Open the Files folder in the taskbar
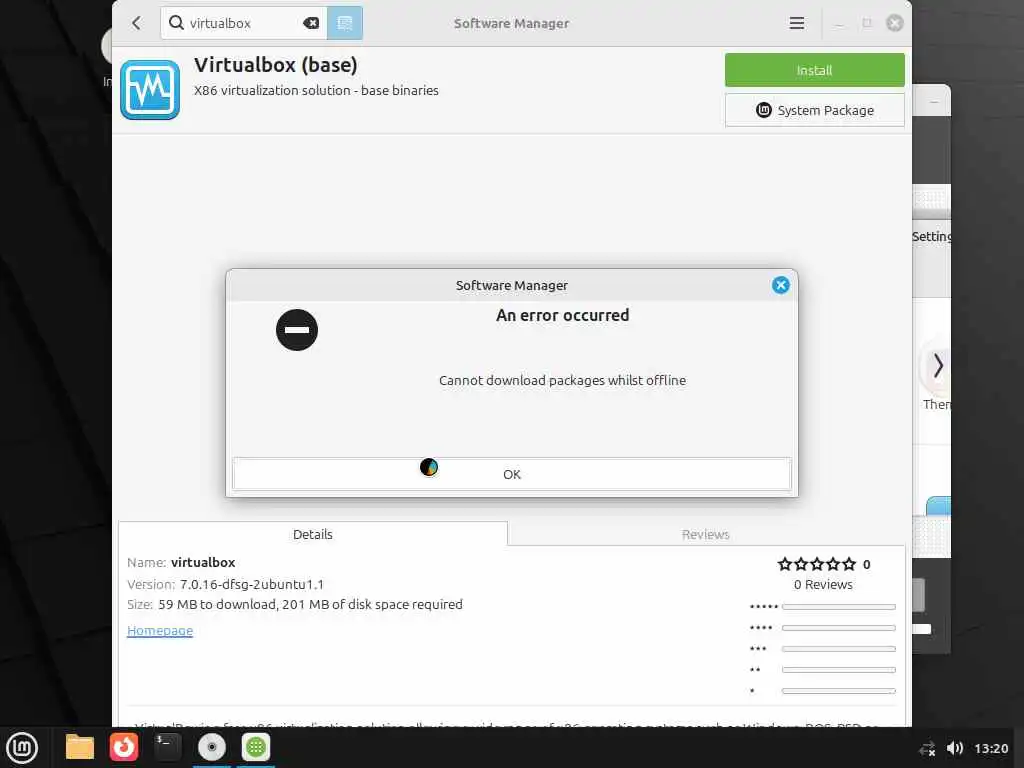The width and height of the screenshot is (1024, 768). (x=80, y=747)
